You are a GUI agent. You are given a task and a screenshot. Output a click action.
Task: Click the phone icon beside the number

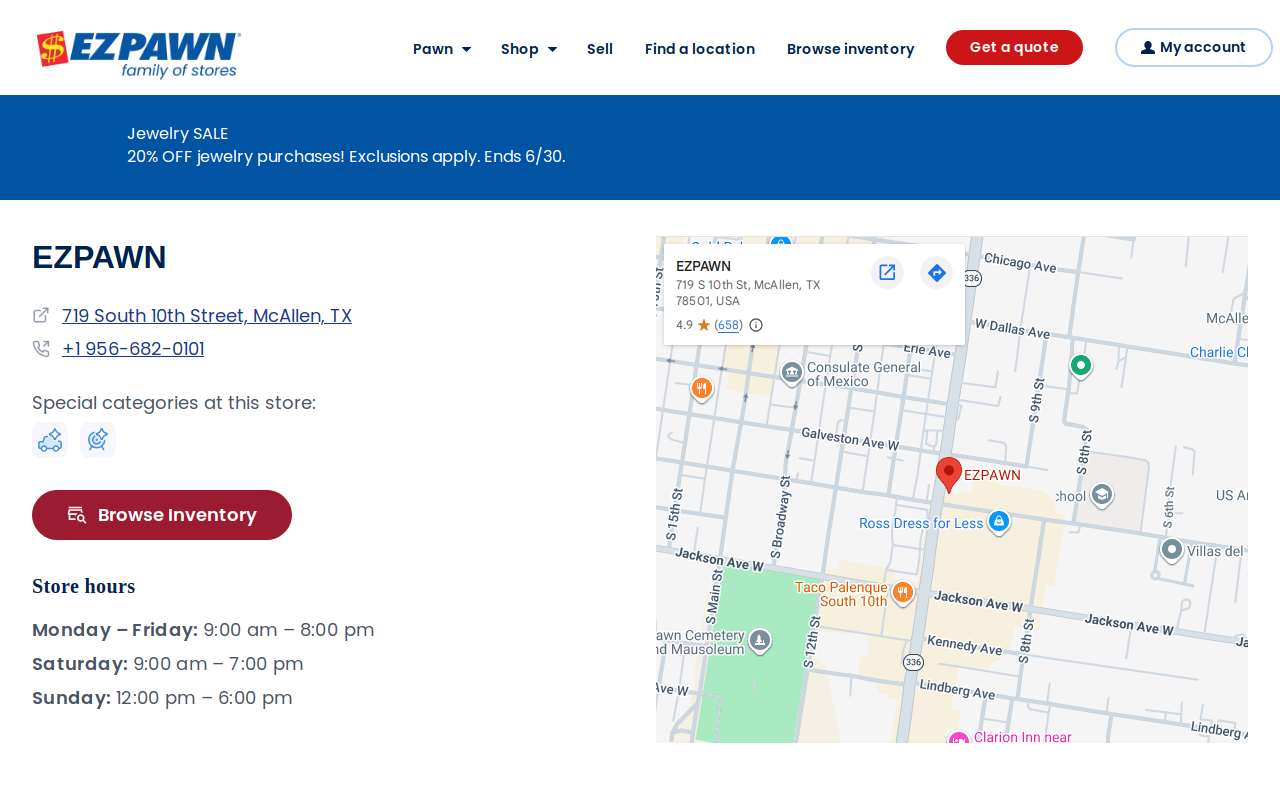(x=41, y=348)
